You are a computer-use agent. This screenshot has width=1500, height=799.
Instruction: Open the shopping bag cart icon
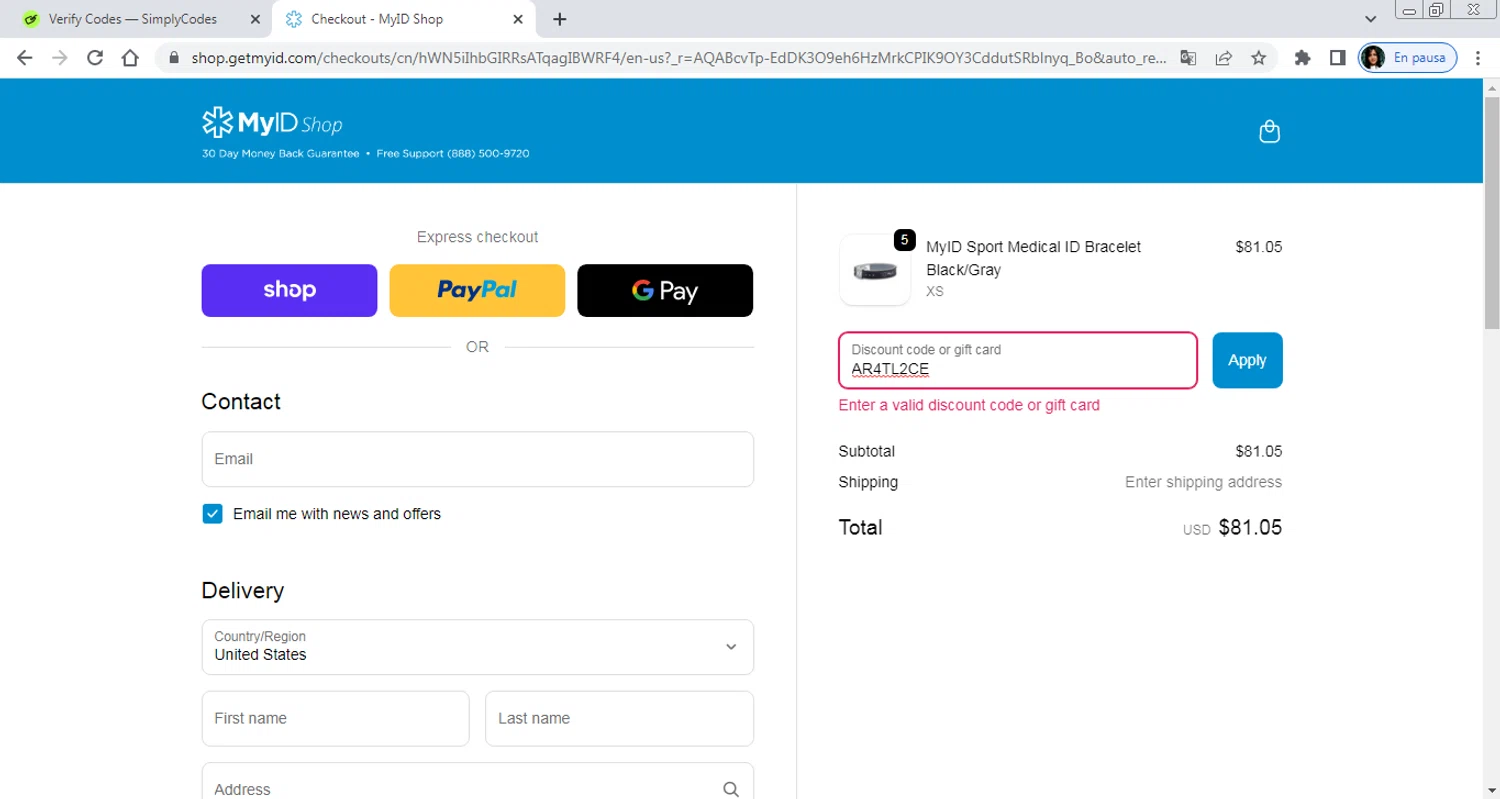click(x=1269, y=132)
